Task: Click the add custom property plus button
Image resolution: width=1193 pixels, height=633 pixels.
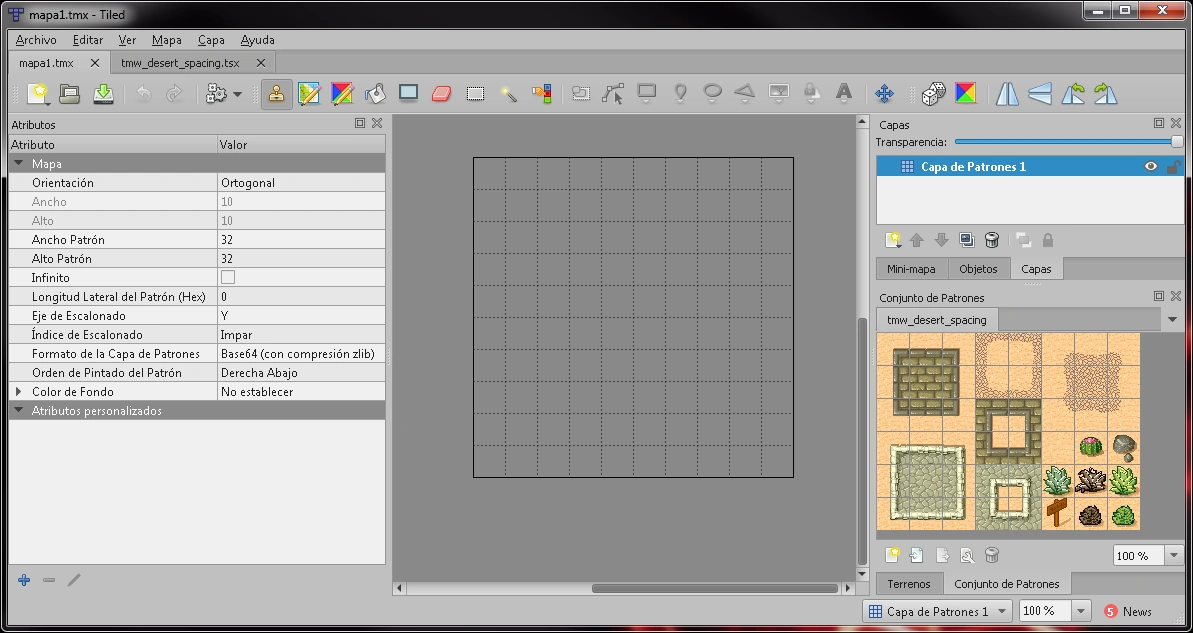Action: 24,580
